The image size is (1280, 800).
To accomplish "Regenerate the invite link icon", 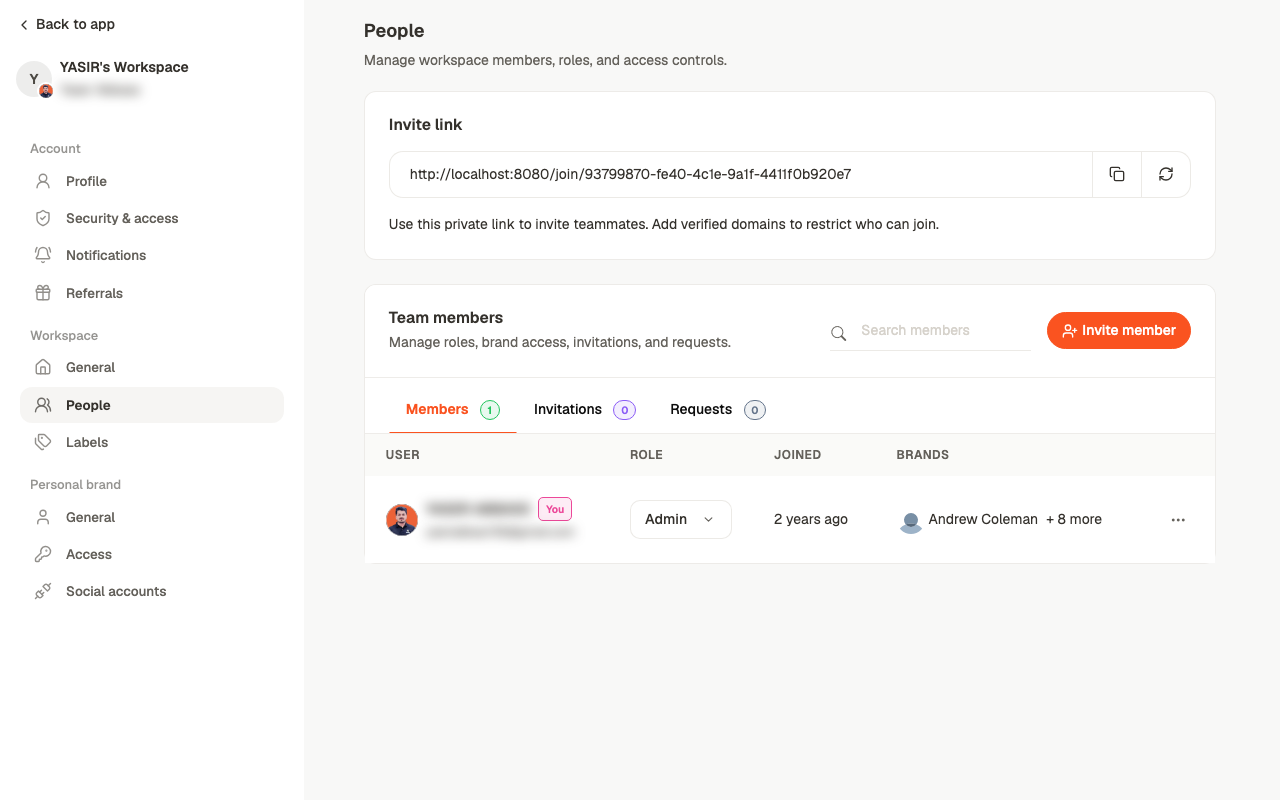I will pyautogui.click(x=1166, y=174).
